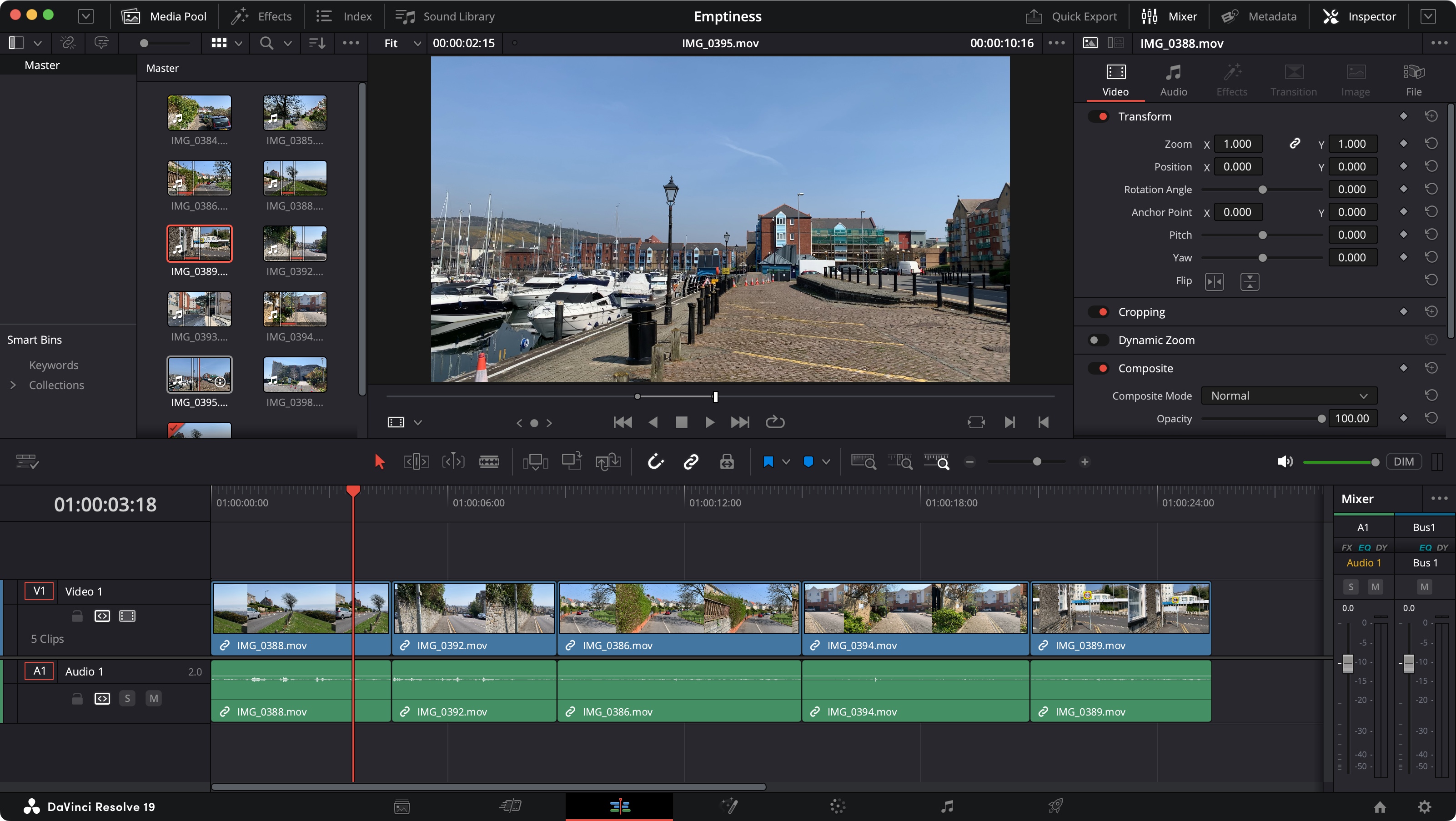Select the Blade Edit mode tool
The width and height of the screenshot is (1456, 821).
(489, 461)
